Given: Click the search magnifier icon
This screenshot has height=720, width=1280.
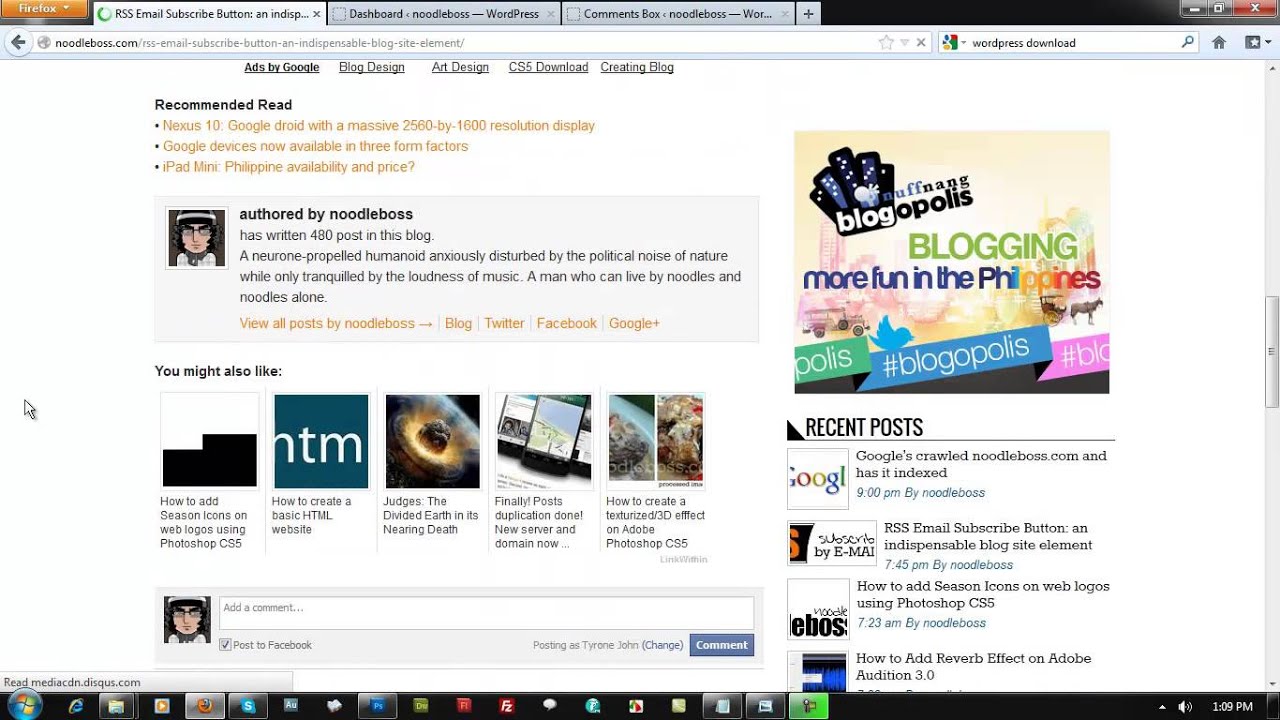Looking at the screenshot, I should point(1187,42).
